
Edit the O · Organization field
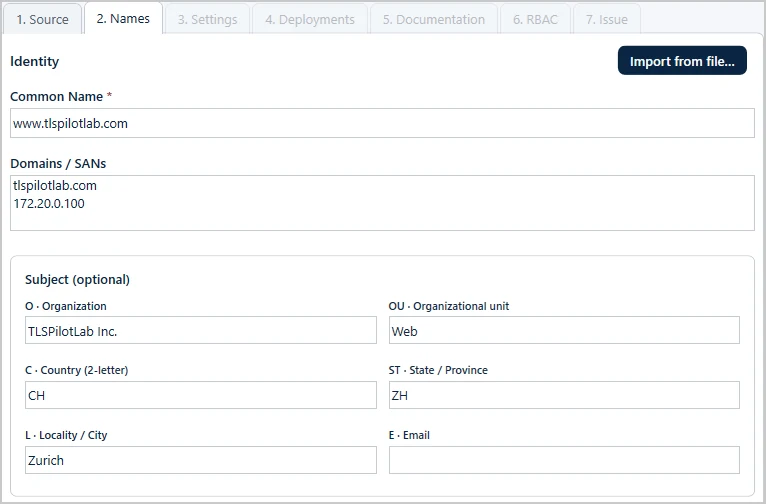201,330
